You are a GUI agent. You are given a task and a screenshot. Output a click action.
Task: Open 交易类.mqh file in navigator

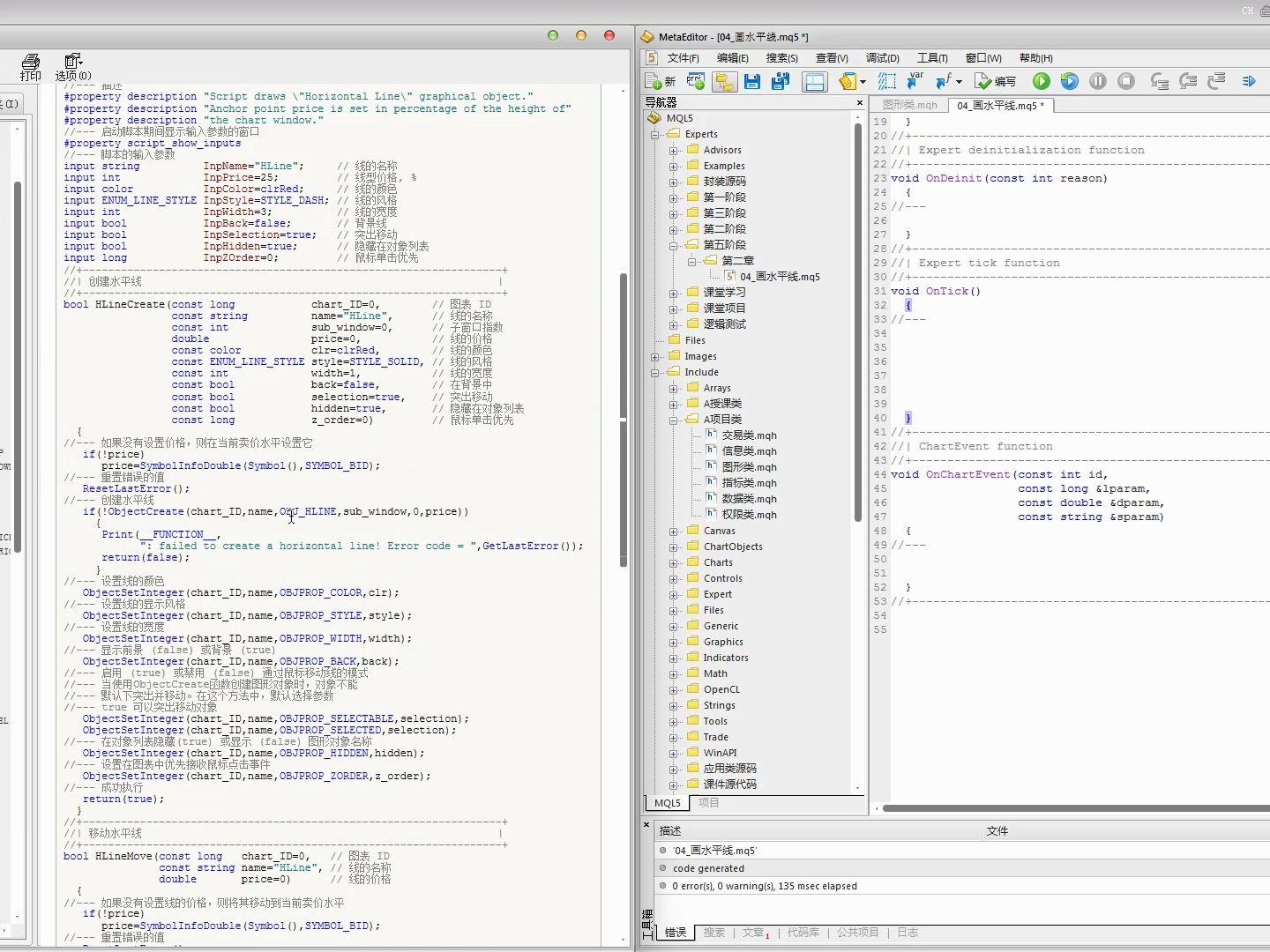pyautogui.click(x=749, y=435)
